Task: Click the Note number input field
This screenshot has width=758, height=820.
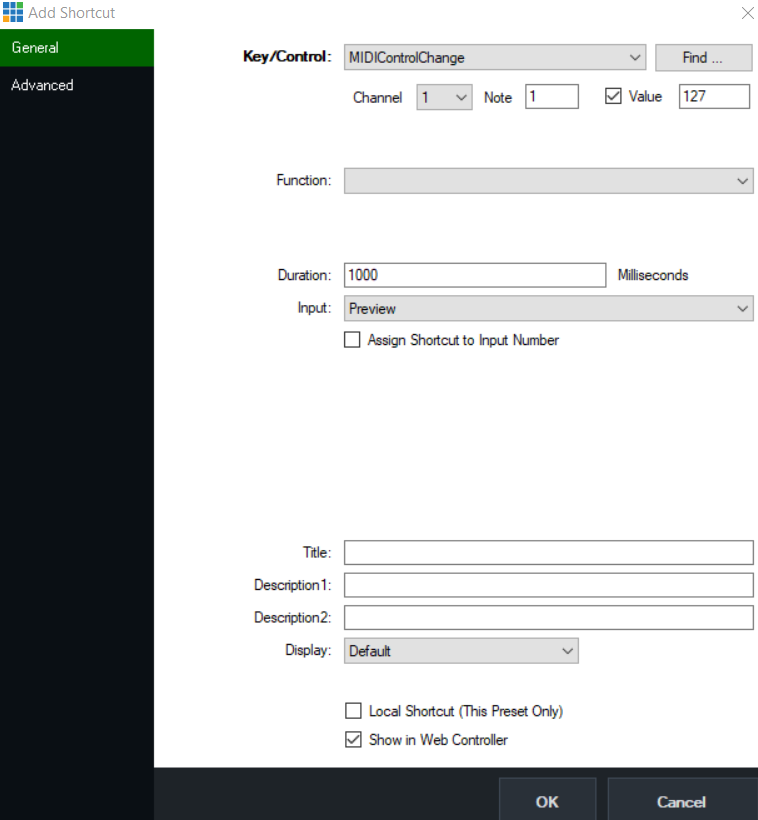Action: (551, 97)
